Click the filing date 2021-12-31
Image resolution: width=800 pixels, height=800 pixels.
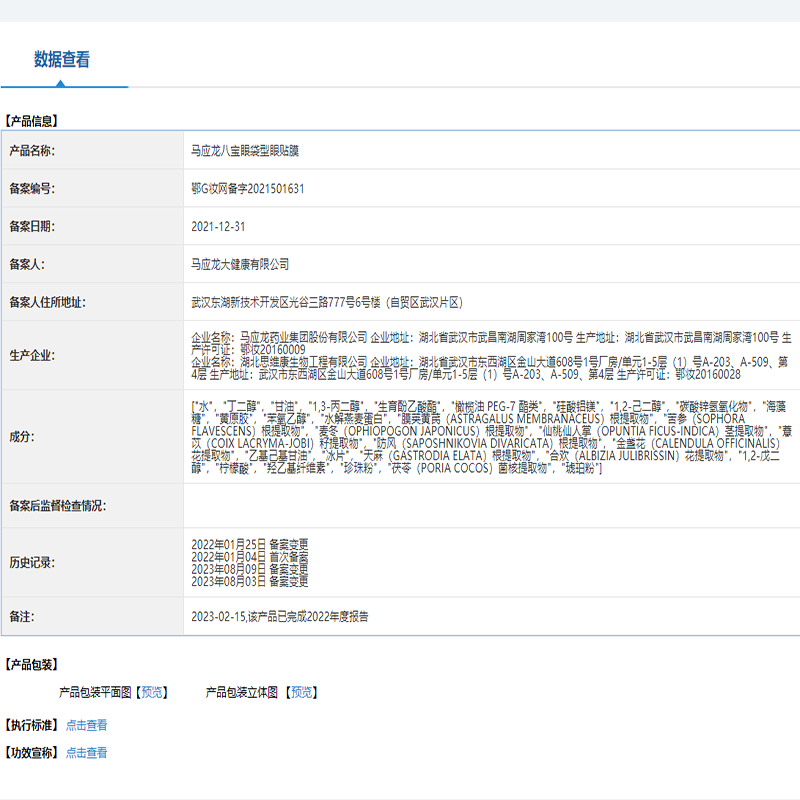tap(217, 227)
